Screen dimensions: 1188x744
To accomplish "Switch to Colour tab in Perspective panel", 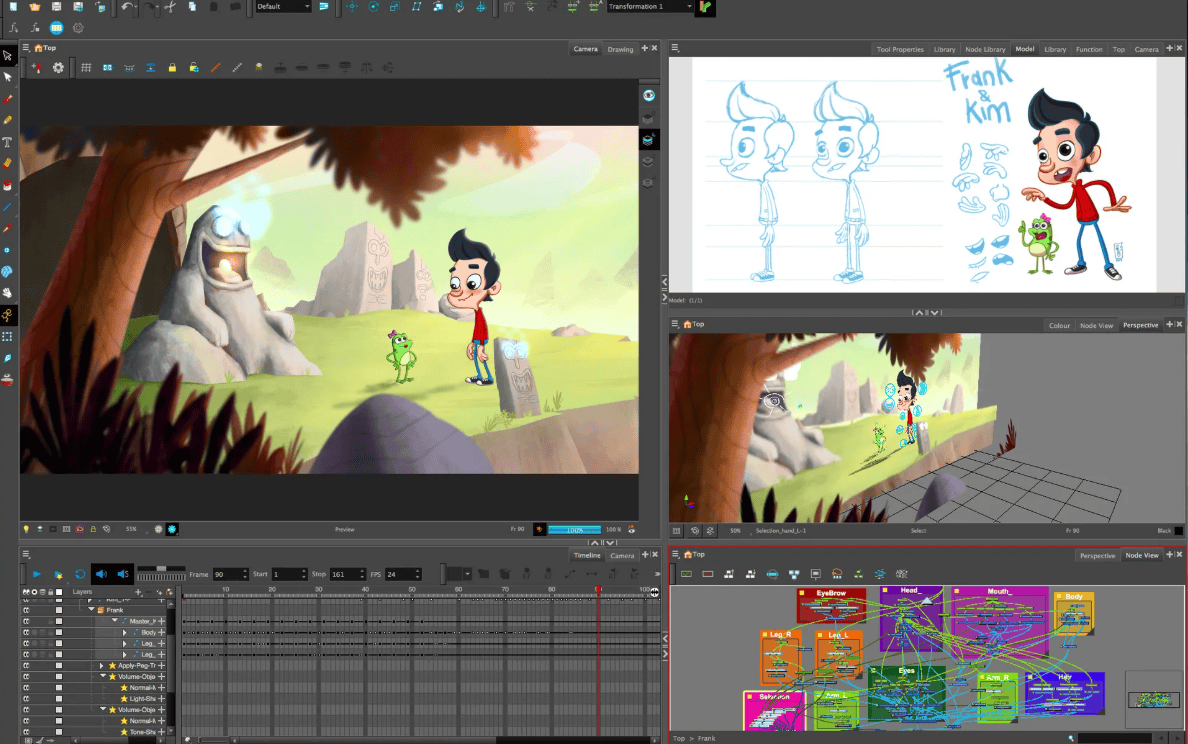I will 1059,326.
